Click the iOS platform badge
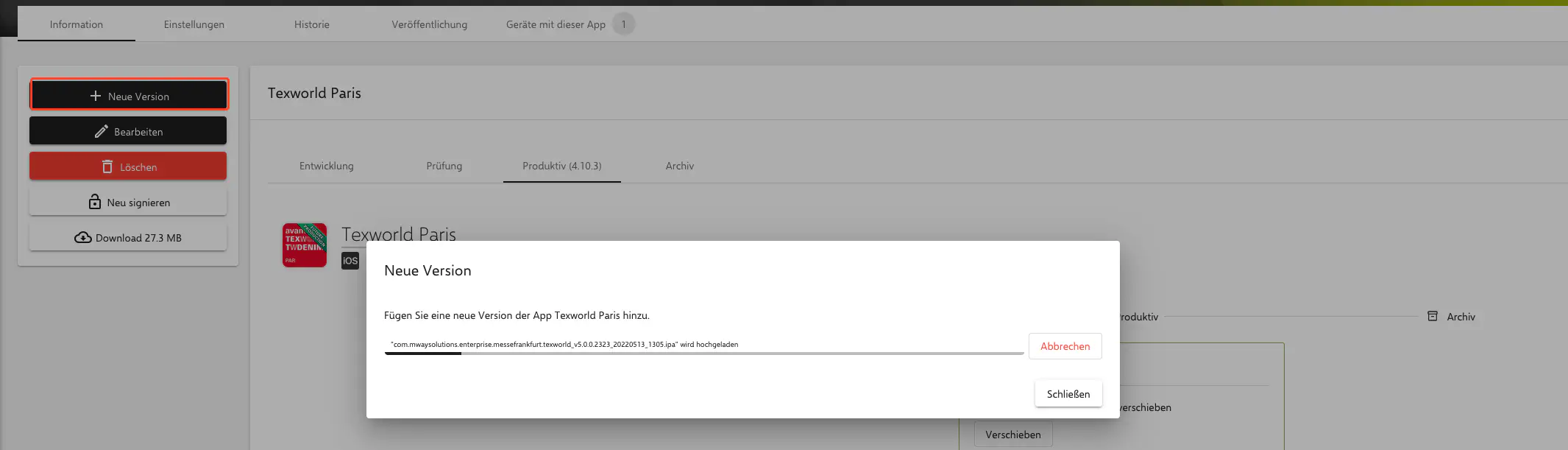Image resolution: width=1568 pixels, height=450 pixels. [350, 261]
